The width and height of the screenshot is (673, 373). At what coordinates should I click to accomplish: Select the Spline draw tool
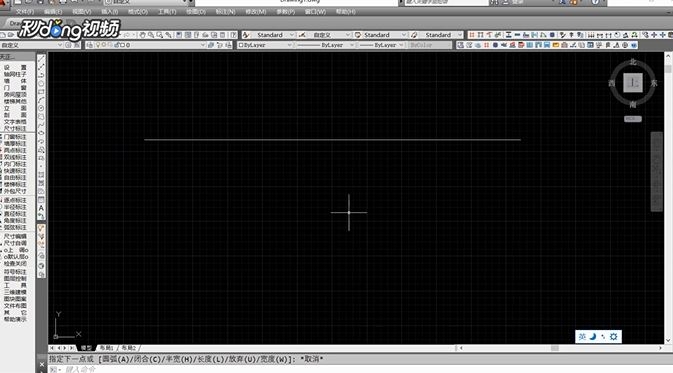tap(42, 125)
